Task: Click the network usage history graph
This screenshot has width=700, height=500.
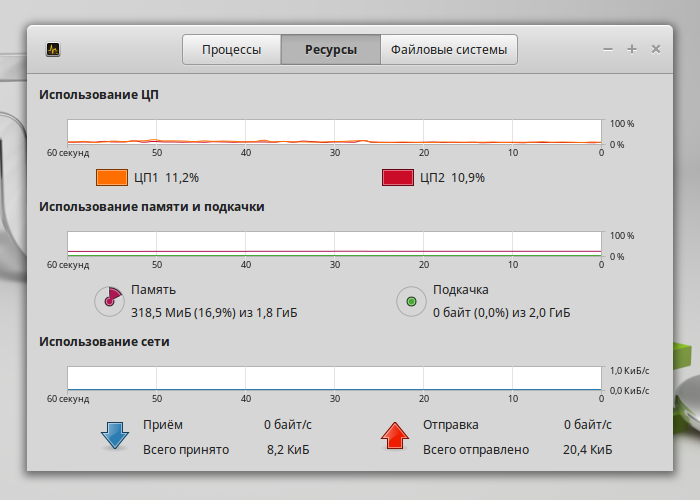Action: pyautogui.click(x=334, y=378)
